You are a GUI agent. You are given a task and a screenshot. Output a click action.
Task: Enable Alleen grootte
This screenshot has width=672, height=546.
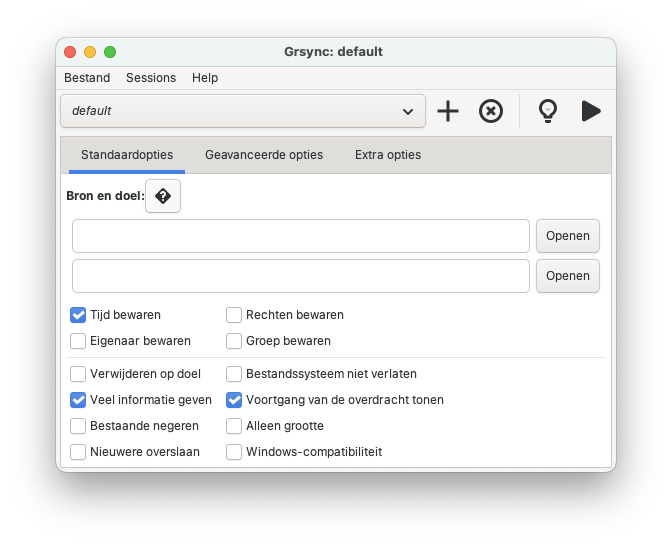[234, 426]
